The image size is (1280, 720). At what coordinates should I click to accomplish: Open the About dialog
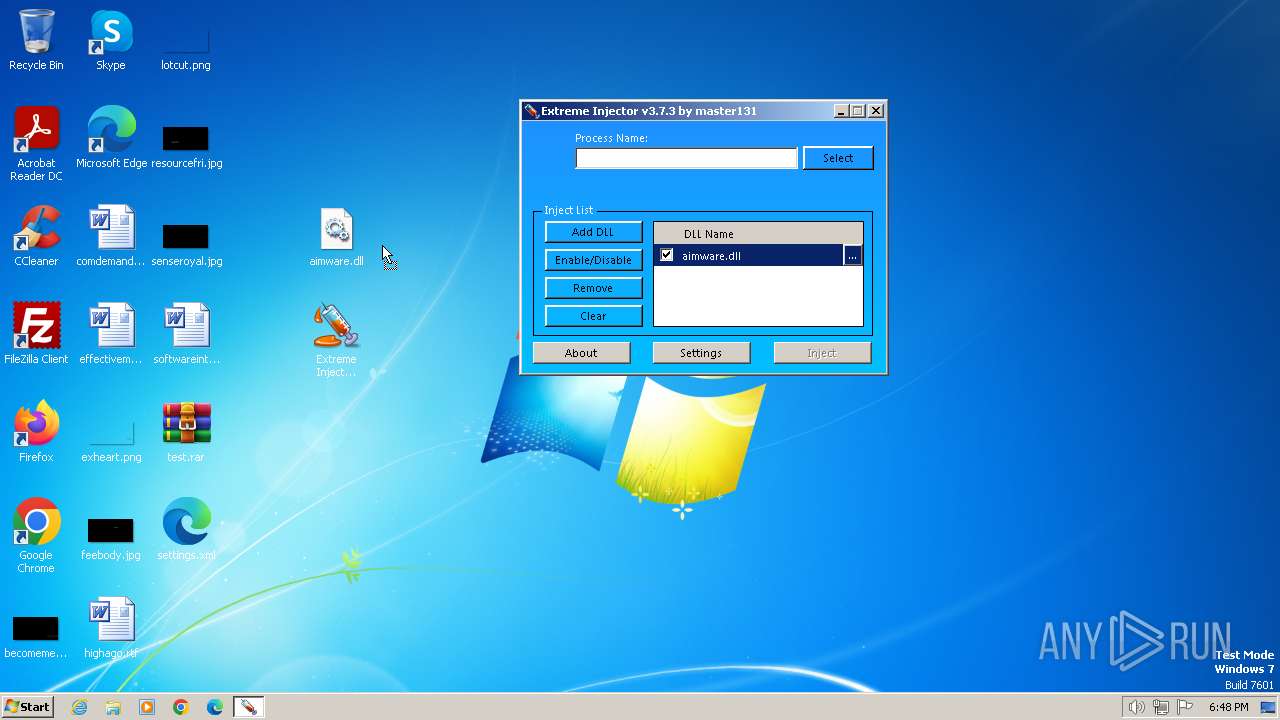coord(581,353)
